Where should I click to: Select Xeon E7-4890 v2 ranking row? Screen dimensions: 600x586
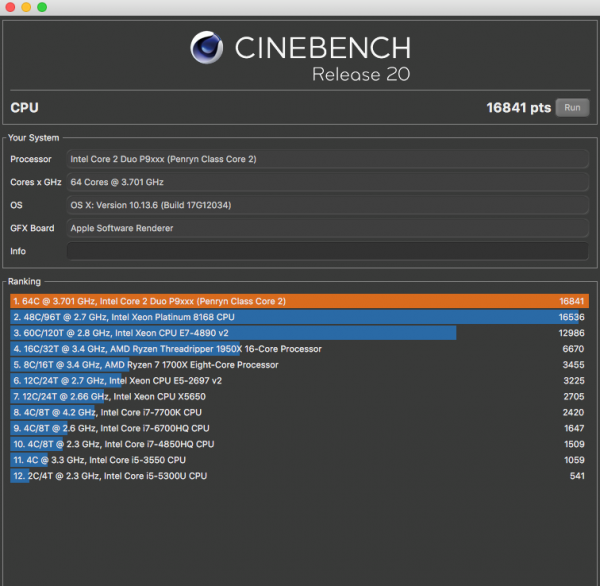tap(298, 333)
